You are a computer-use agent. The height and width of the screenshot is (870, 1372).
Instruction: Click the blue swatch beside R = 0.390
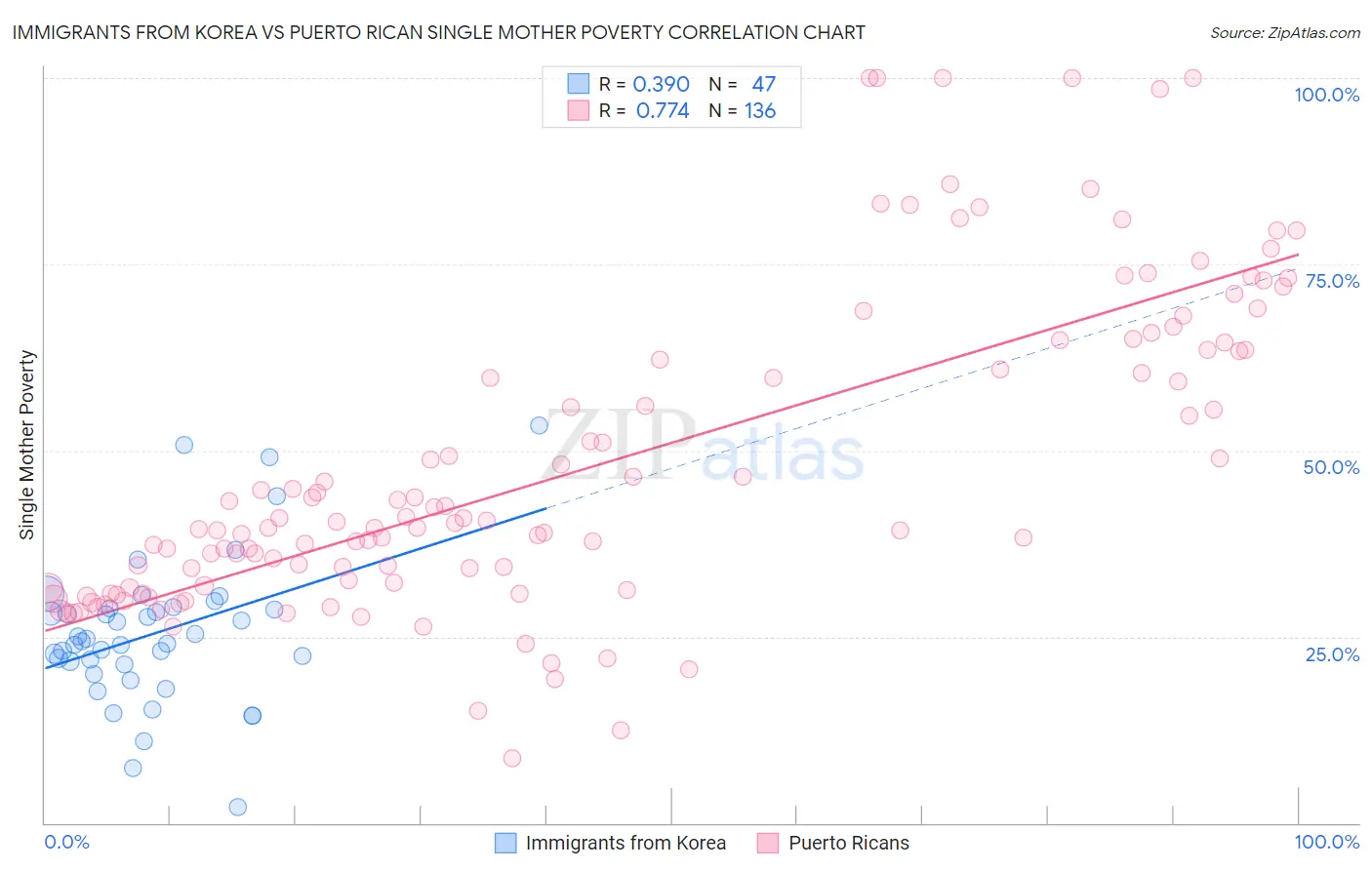coord(579,84)
